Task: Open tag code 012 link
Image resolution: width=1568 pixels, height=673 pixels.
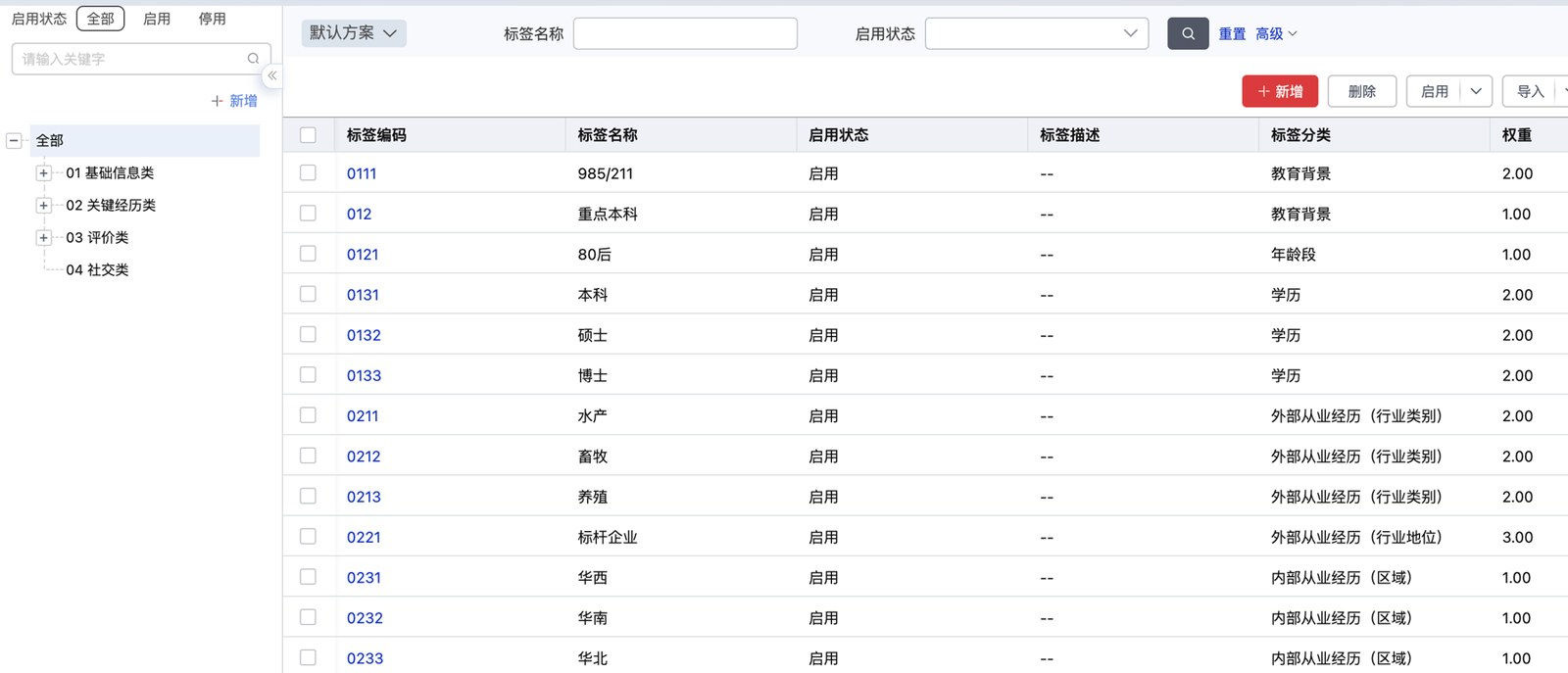Action: click(359, 215)
